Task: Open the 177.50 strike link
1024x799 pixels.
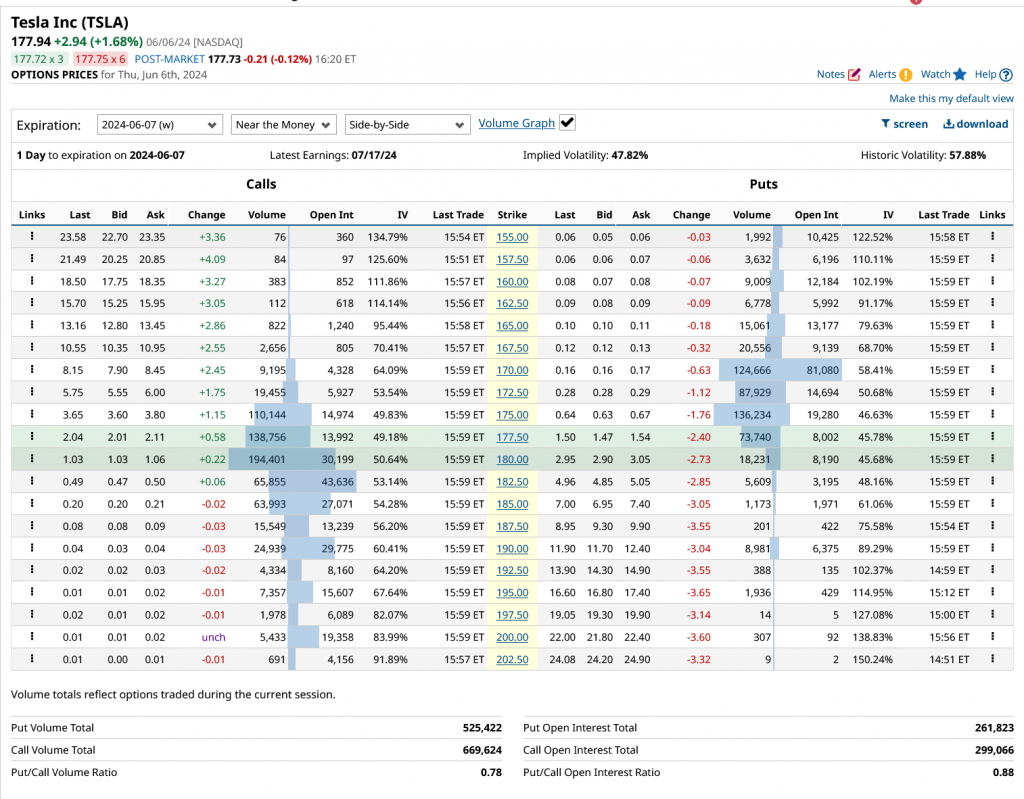Action: (512, 437)
